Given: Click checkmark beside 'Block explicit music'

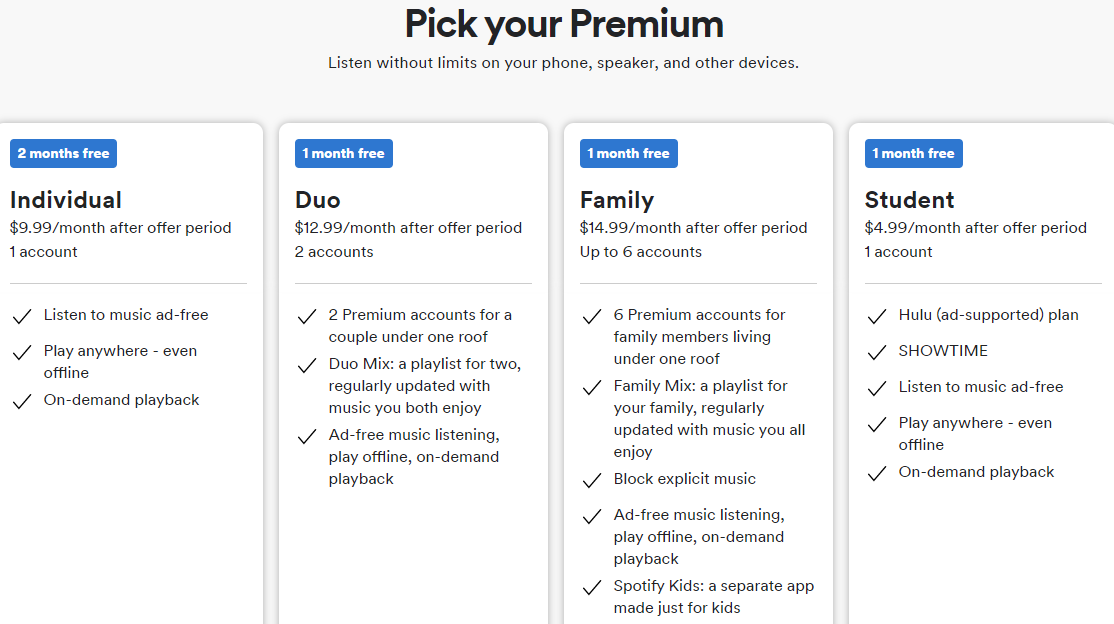Looking at the screenshot, I should pos(592,481).
